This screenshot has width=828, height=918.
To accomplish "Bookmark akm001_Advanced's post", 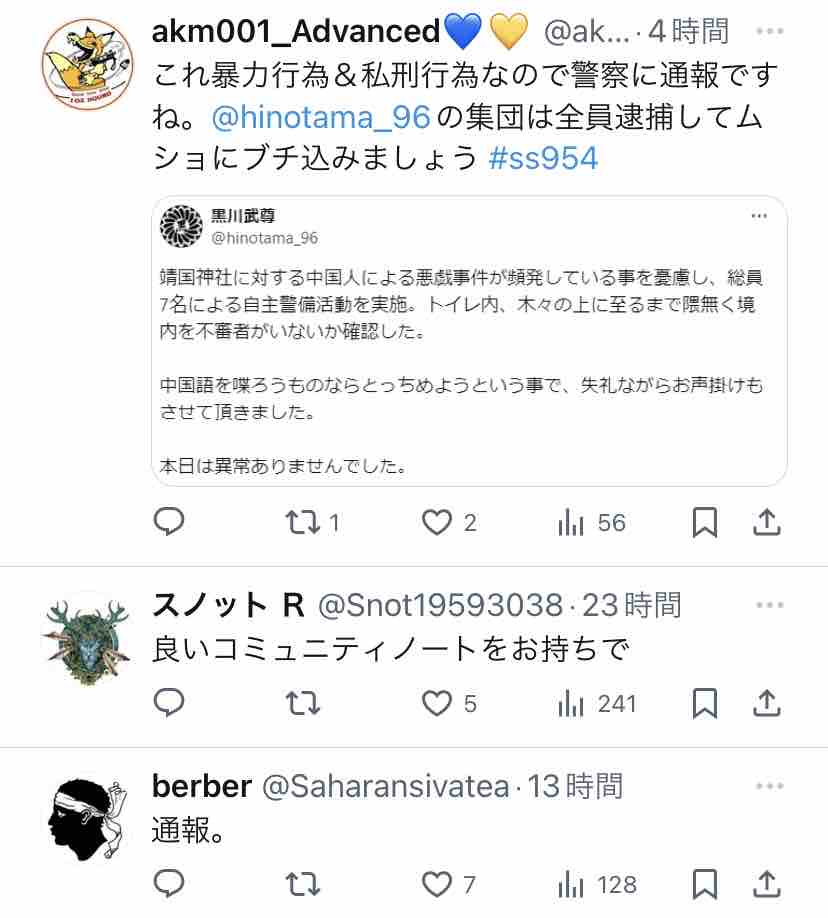I will click(x=704, y=522).
